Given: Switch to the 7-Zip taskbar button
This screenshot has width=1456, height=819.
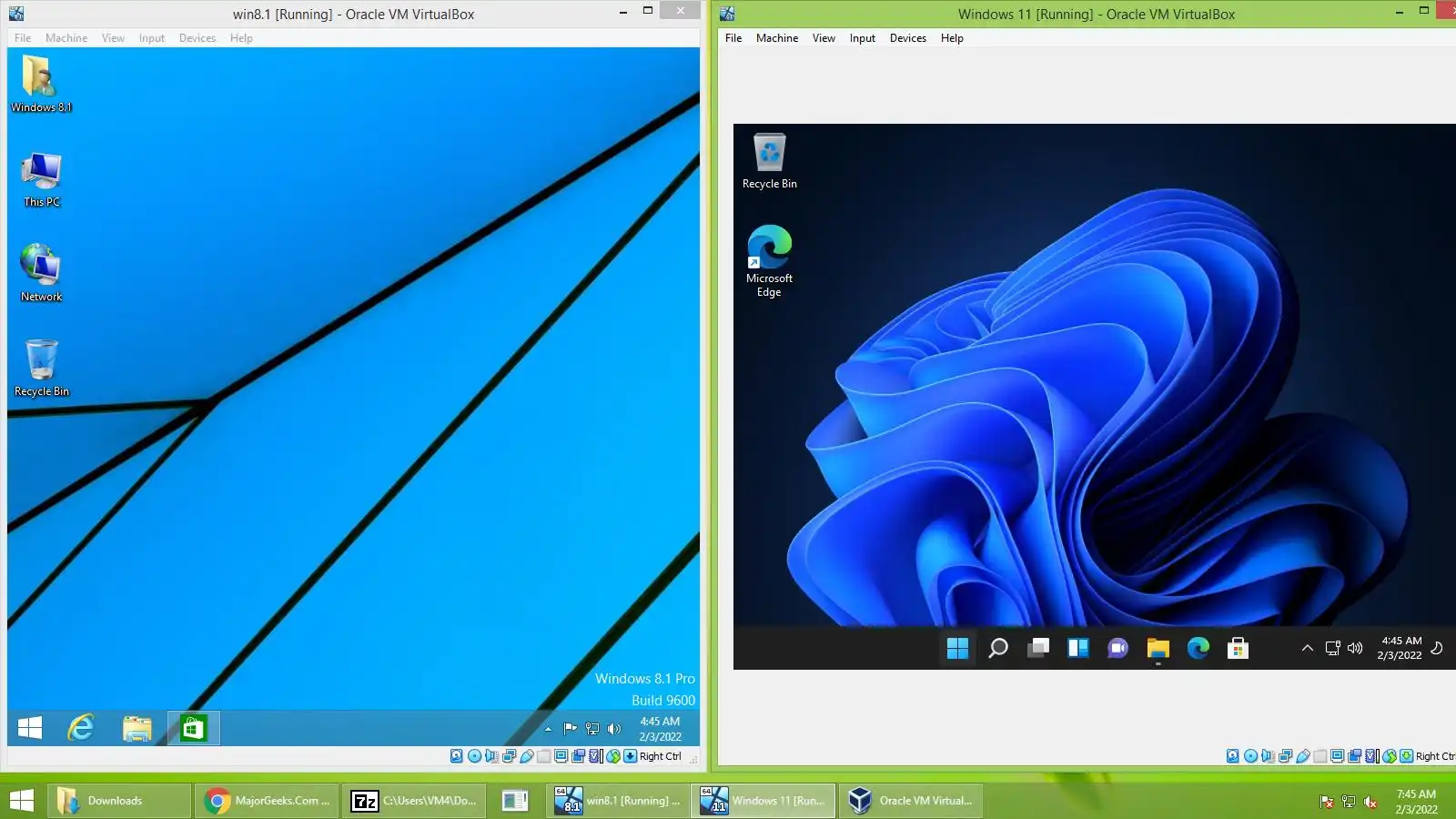Looking at the screenshot, I should pyautogui.click(x=414, y=801).
